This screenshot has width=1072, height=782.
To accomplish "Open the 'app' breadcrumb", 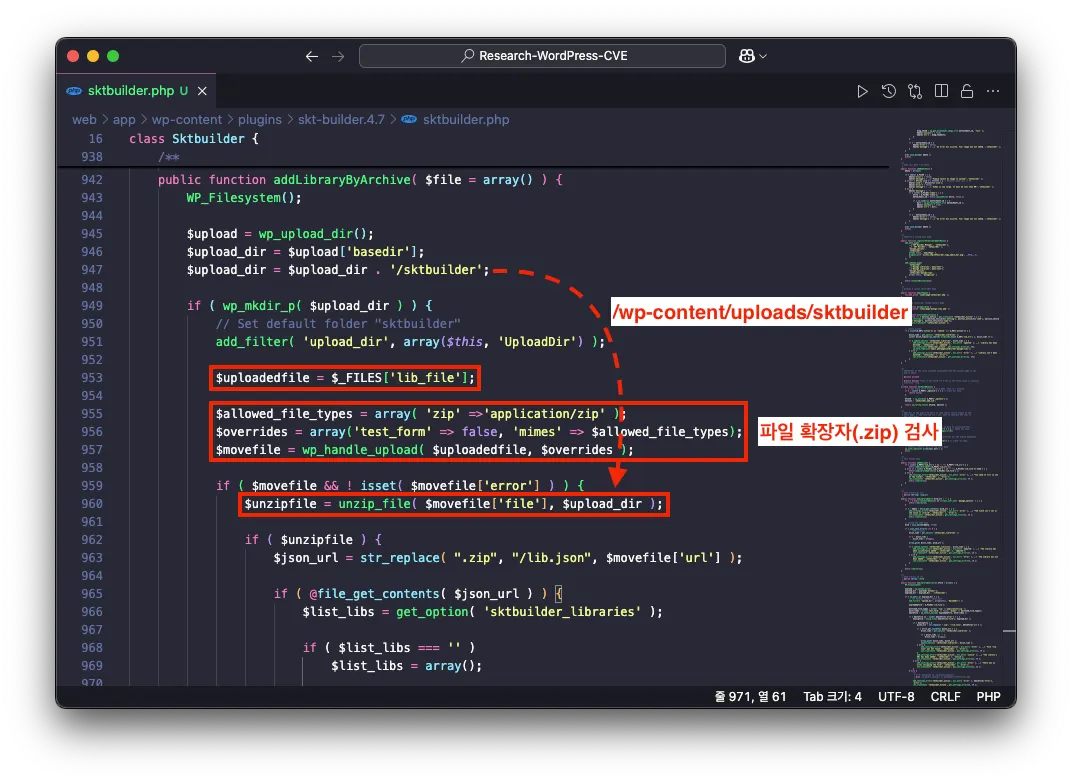I will [x=124, y=120].
